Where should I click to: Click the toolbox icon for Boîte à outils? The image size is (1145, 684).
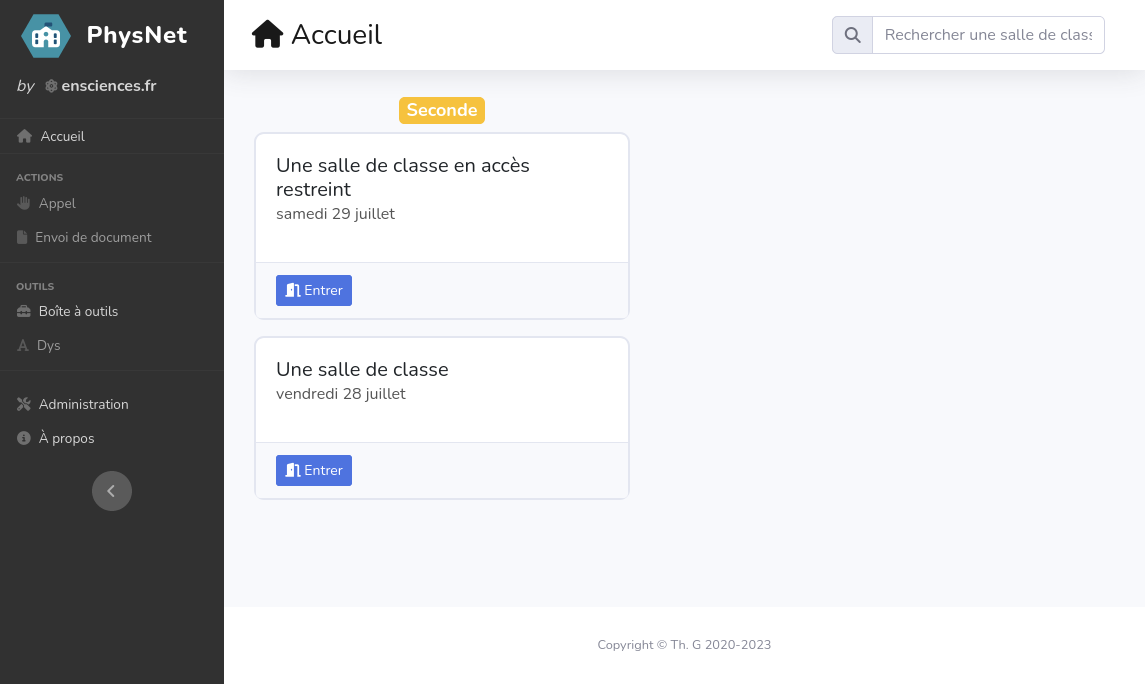(24, 311)
